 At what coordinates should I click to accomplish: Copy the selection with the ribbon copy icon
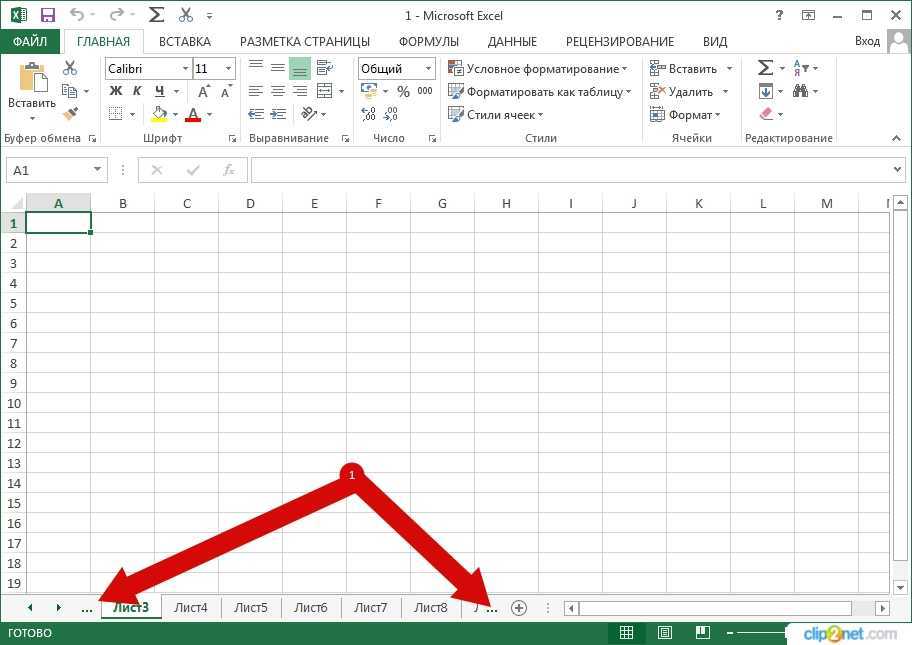click(x=70, y=91)
